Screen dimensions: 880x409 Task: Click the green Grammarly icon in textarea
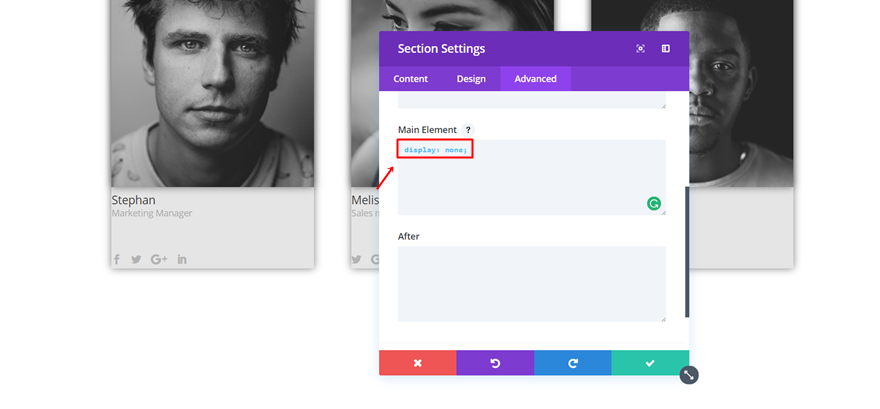(x=653, y=203)
